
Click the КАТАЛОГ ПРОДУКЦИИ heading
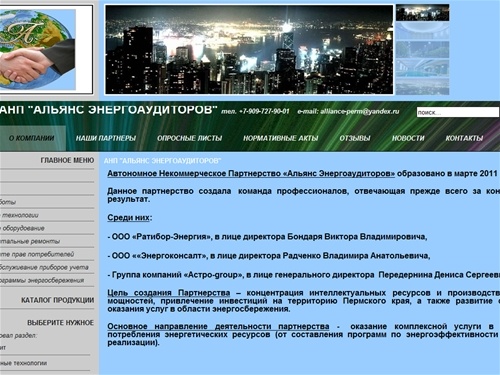[x=57, y=300]
